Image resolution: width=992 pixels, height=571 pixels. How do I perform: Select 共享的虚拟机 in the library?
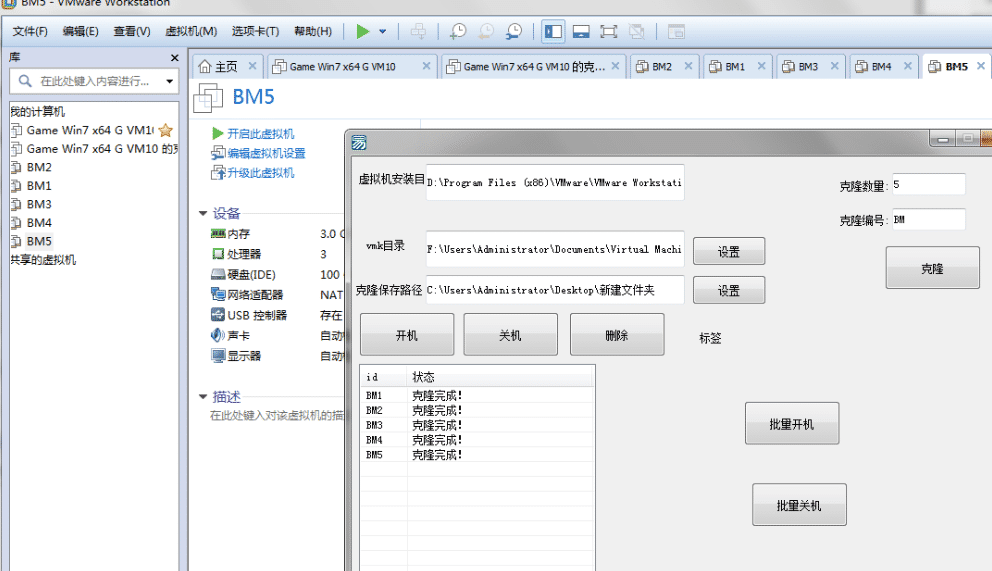point(43,260)
